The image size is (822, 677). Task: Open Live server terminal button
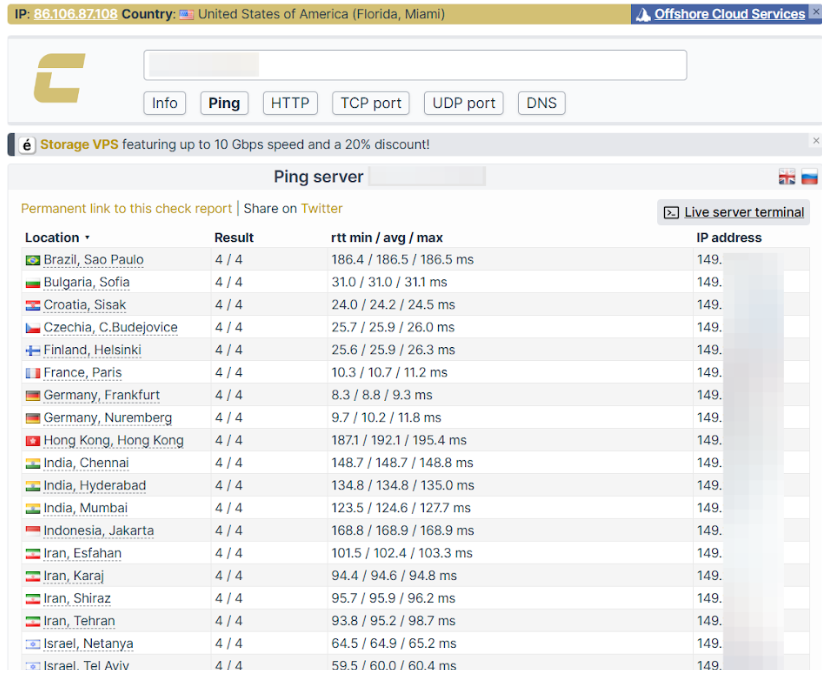[733, 212]
